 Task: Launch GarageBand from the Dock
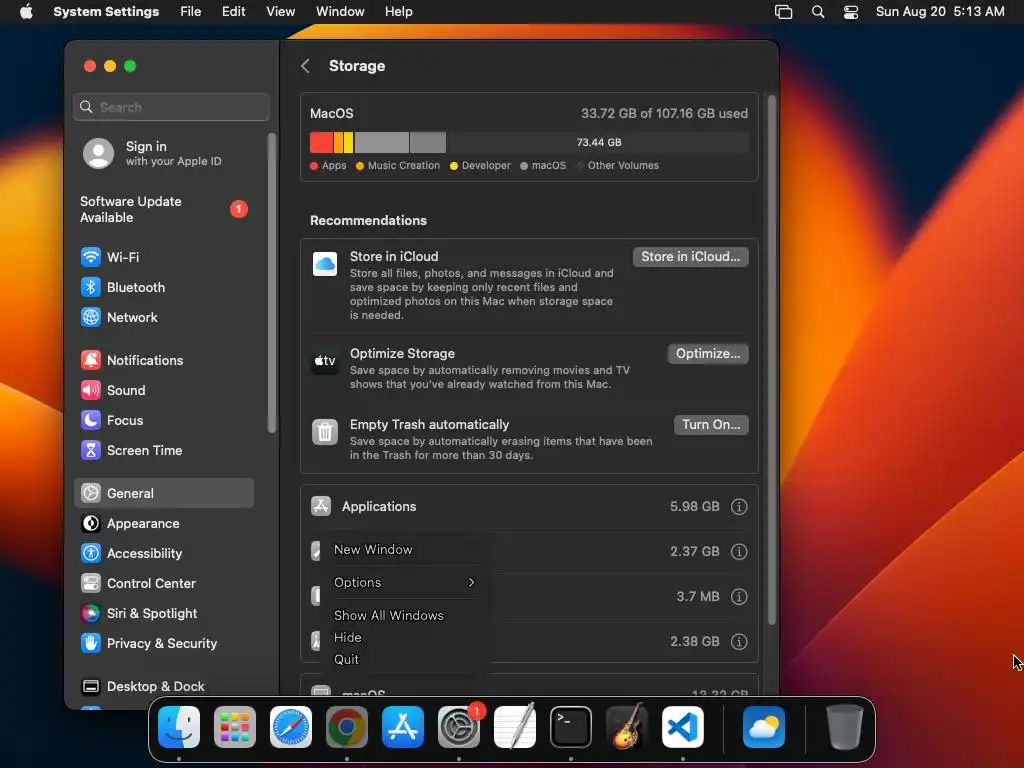[x=627, y=727]
